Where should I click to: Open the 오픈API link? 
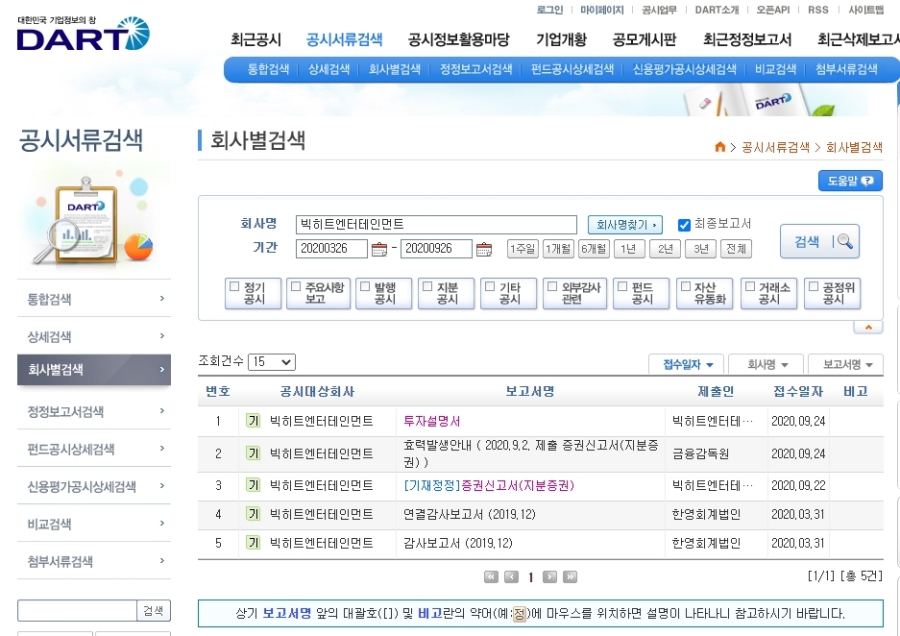(773, 10)
